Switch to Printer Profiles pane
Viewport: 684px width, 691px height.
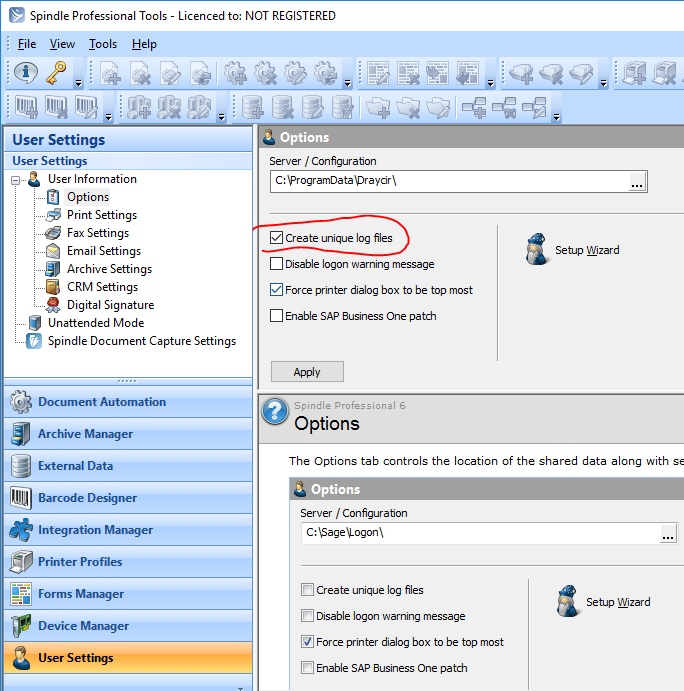(128, 562)
